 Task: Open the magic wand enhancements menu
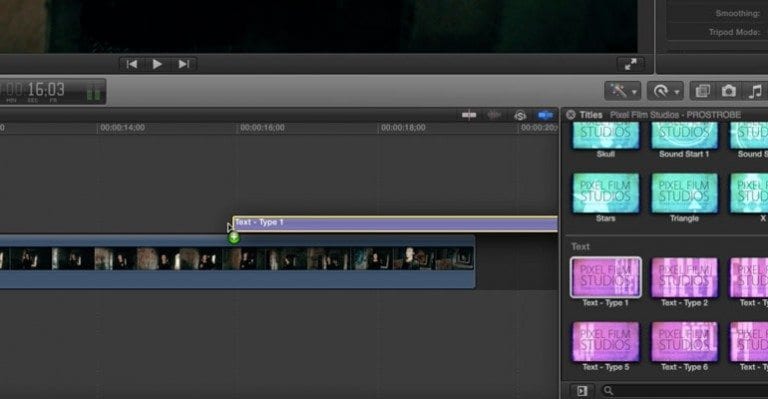point(623,91)
